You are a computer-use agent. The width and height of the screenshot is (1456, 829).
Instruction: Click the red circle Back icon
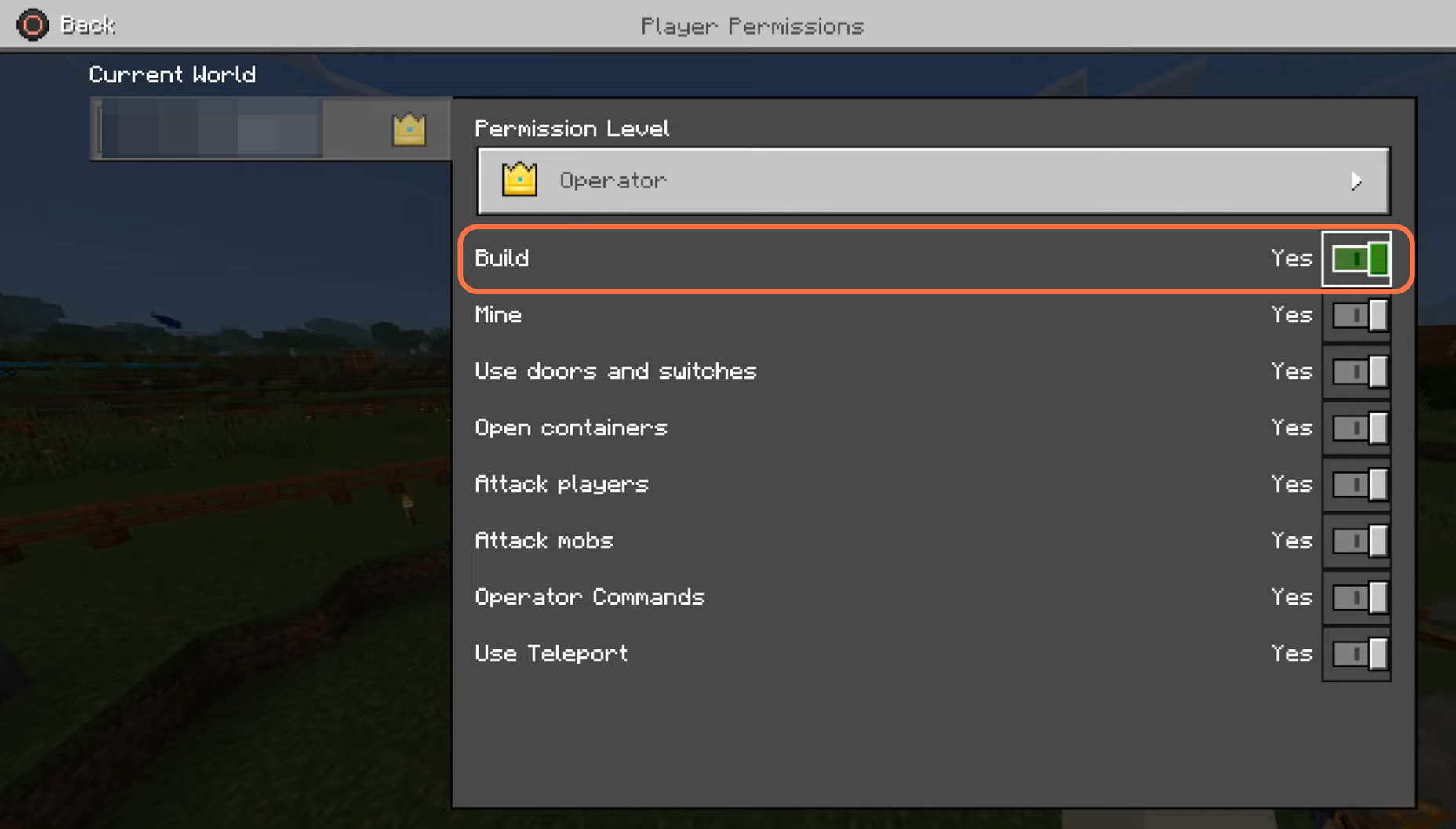tap(33, 25)
